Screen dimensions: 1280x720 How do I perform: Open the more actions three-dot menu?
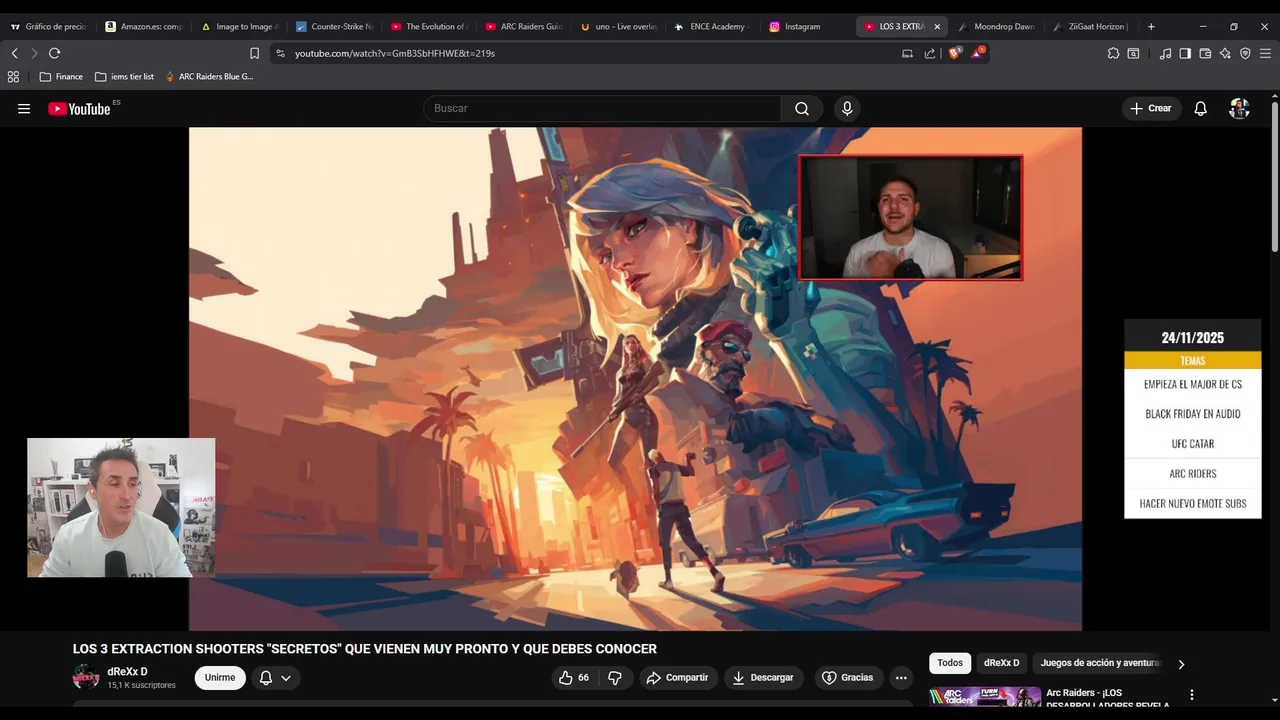click(x=901, y=678)
